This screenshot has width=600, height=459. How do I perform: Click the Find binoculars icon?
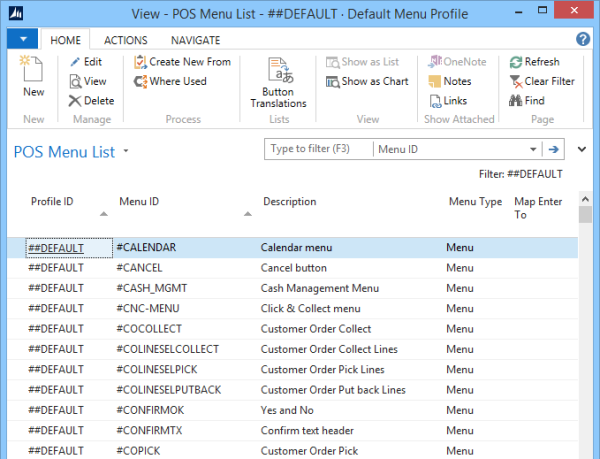point(516,101)
